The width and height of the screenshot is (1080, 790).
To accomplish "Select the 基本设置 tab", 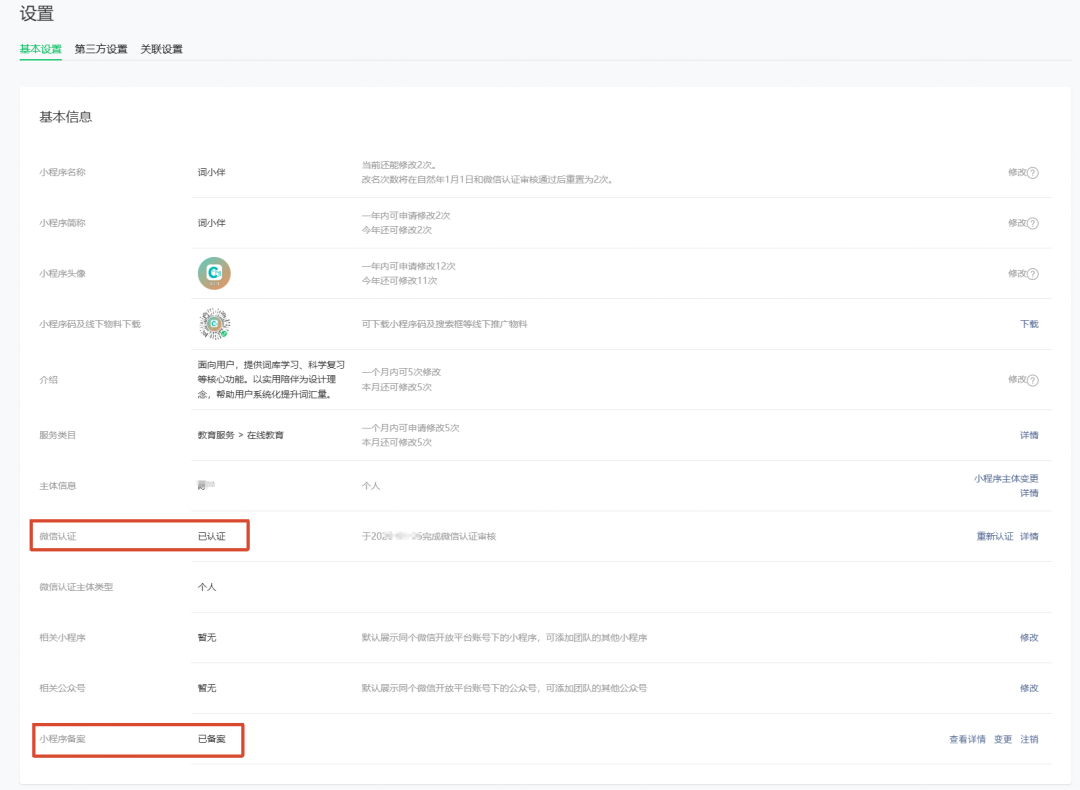I will (x=41, y=49).
